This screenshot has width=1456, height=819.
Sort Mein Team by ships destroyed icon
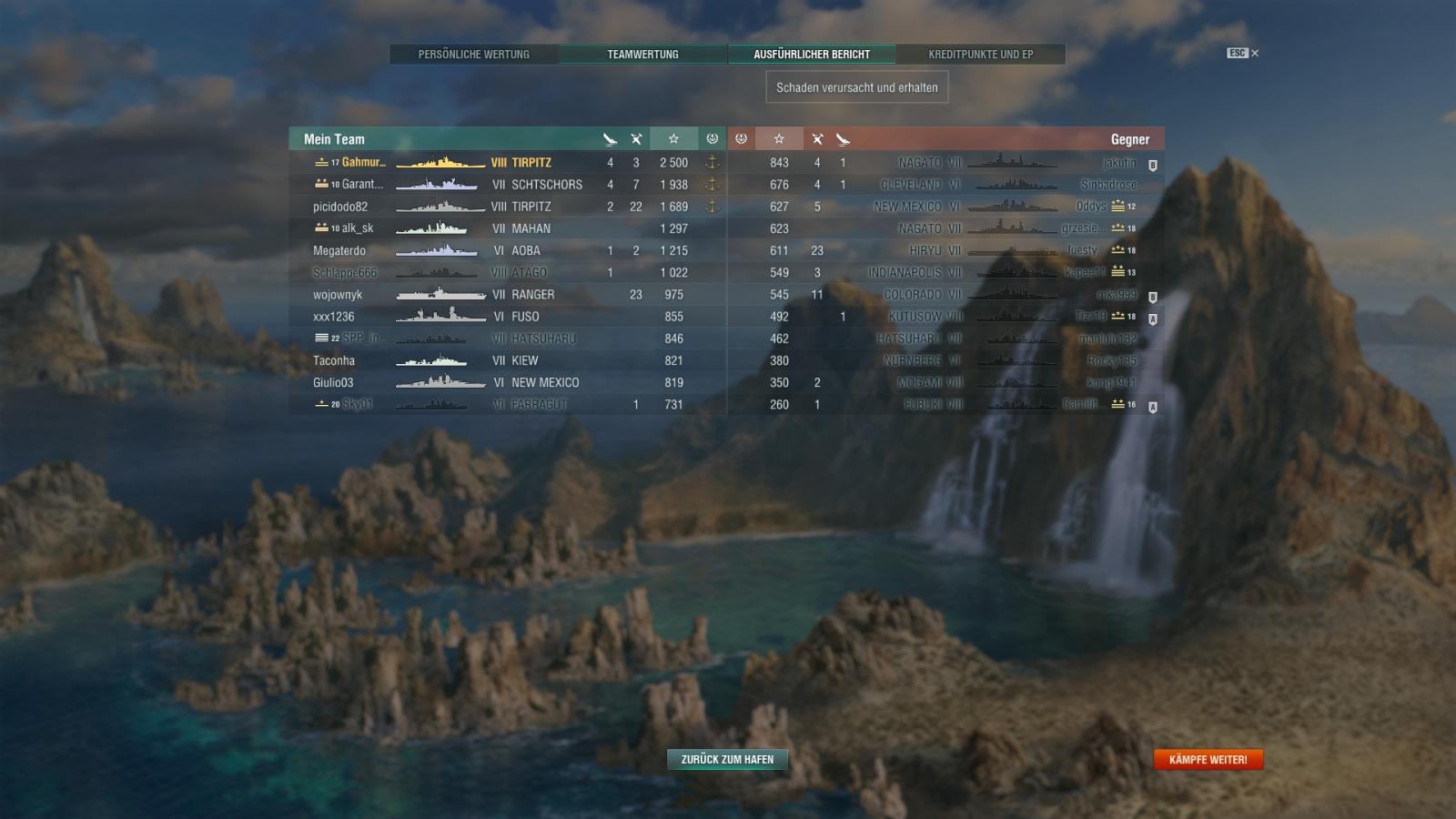[x=636, y=139]
